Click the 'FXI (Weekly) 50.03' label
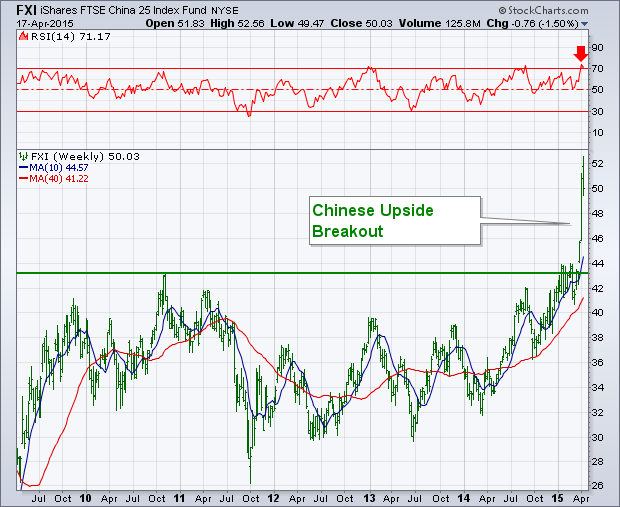Screen dimensions: 620x507 85,157
